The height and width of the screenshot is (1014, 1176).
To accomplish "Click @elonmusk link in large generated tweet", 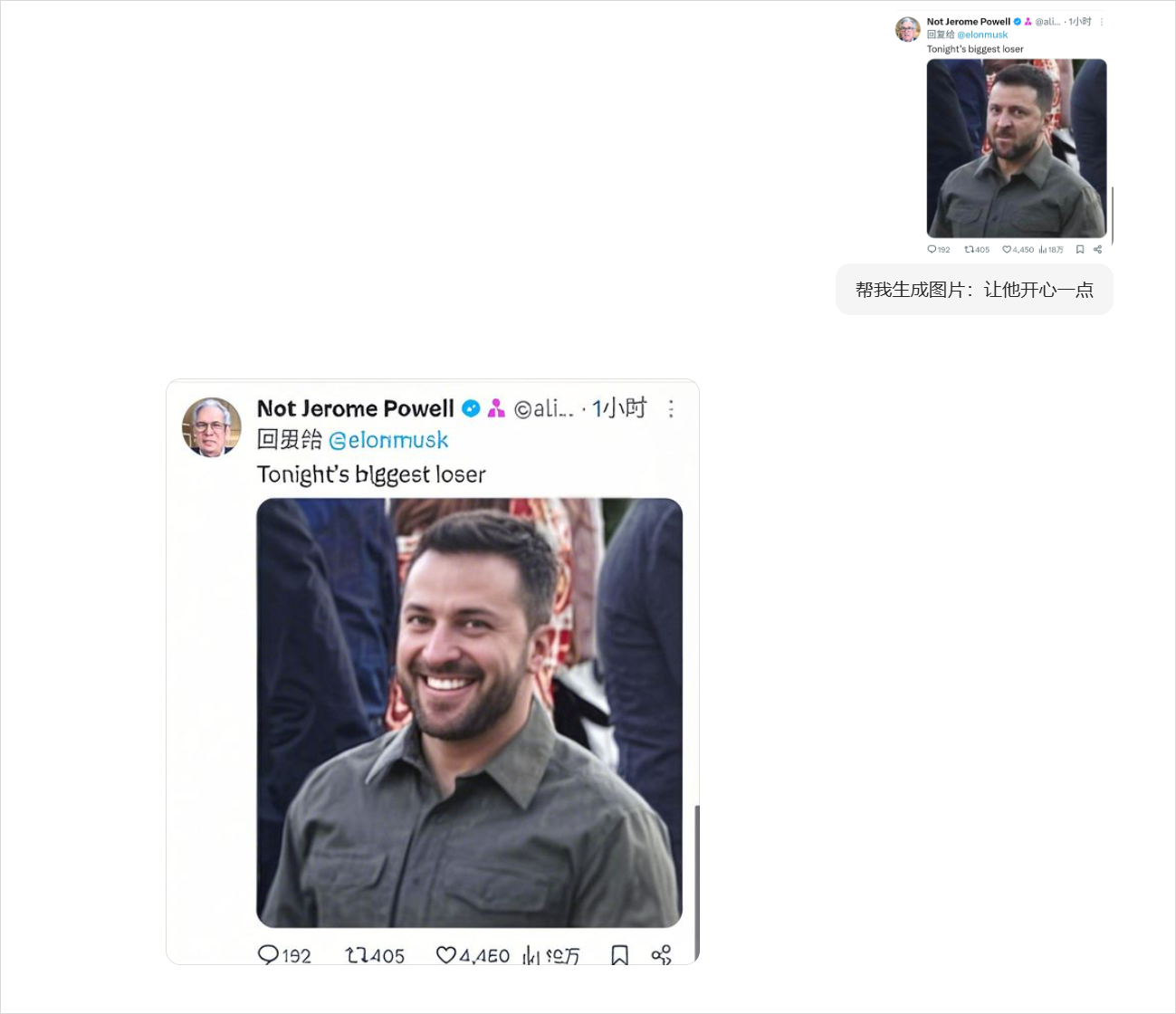I will (x=388, y=440).
